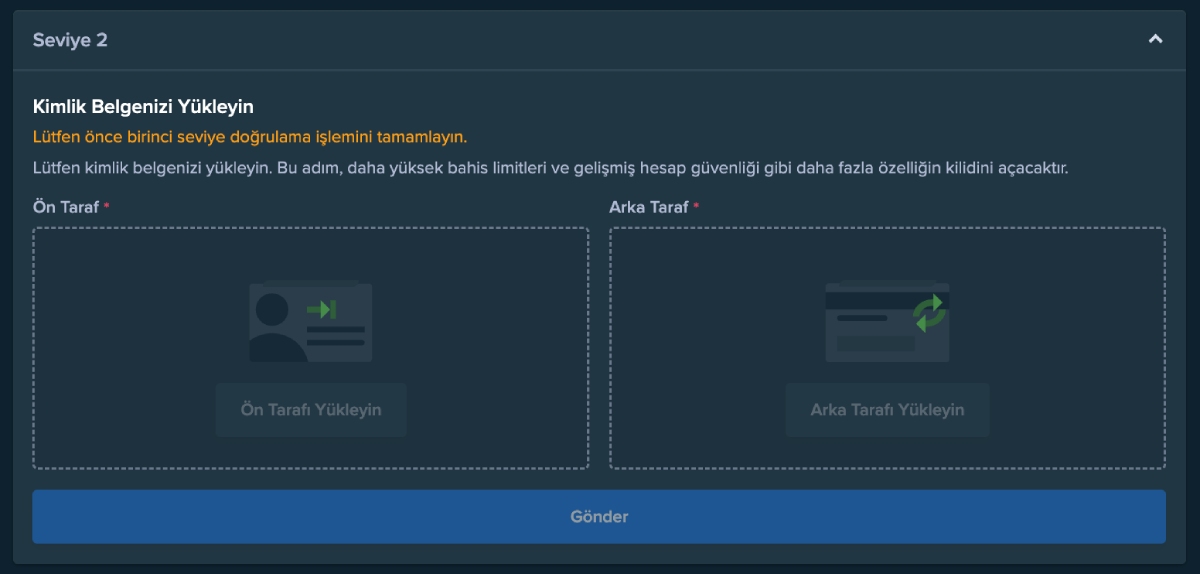Click the identity upload description paragraph
This screenshot has width=1200, height=574.
[550, 168]
